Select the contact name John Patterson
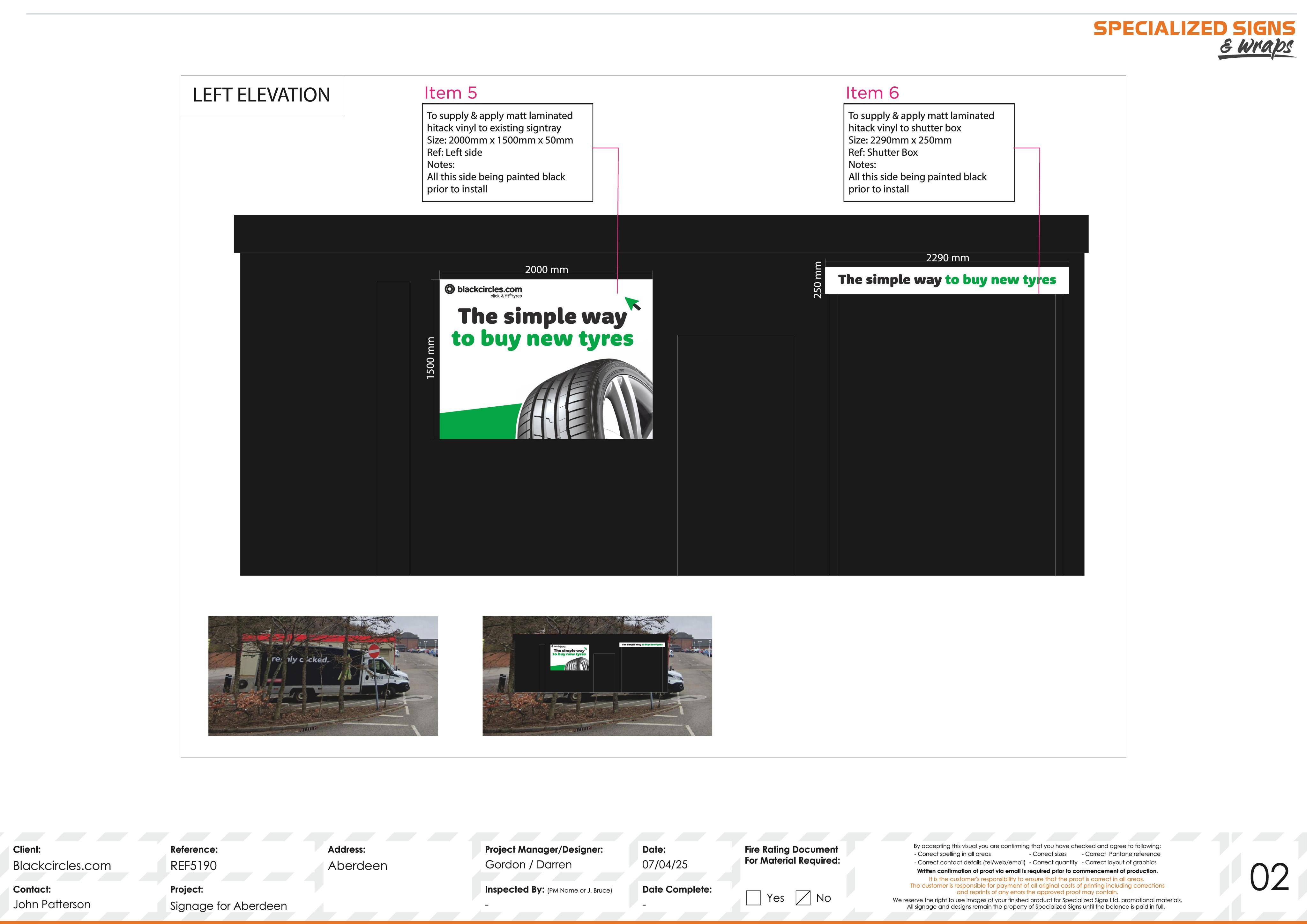 52,904
